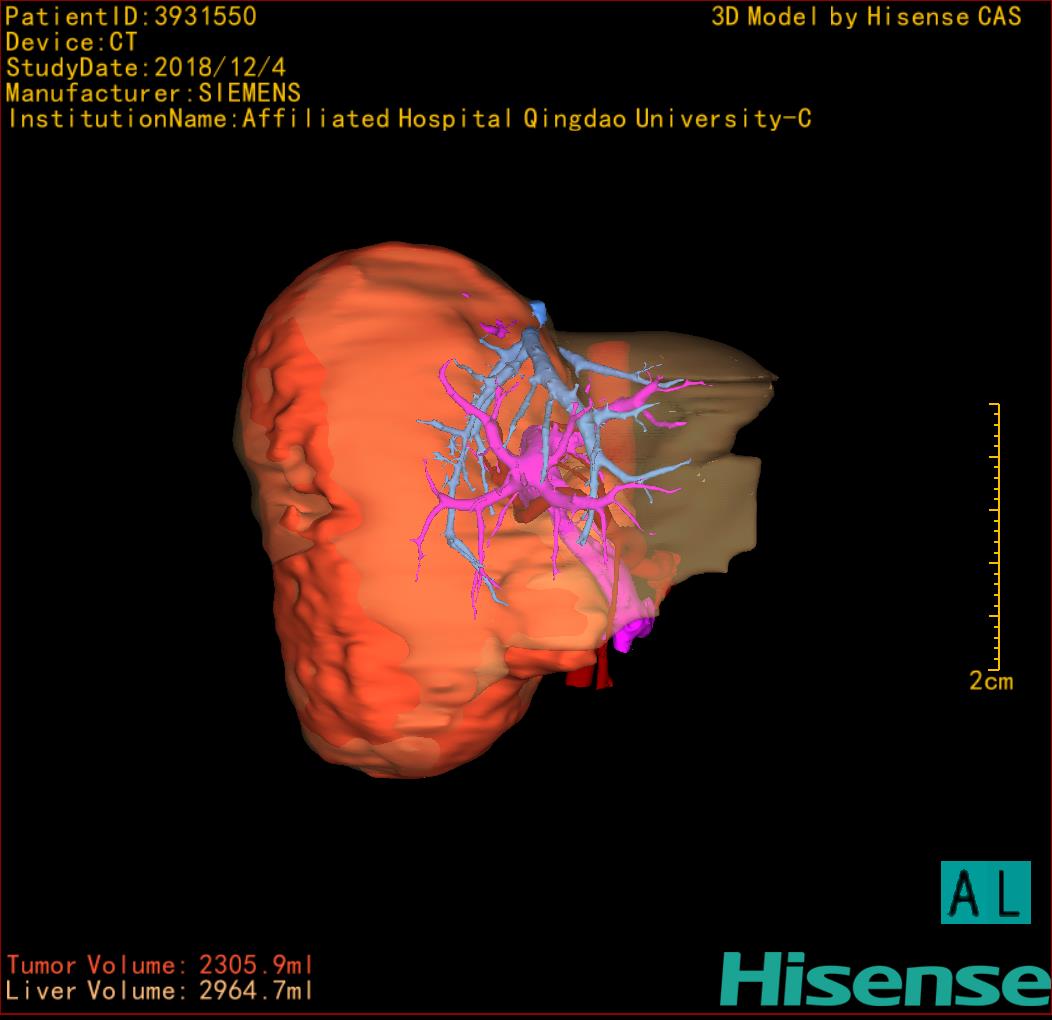Click the Hisense logo
Image resolution: width=1052 pixels, height=1020 pixels.
[x=884, y=979]
